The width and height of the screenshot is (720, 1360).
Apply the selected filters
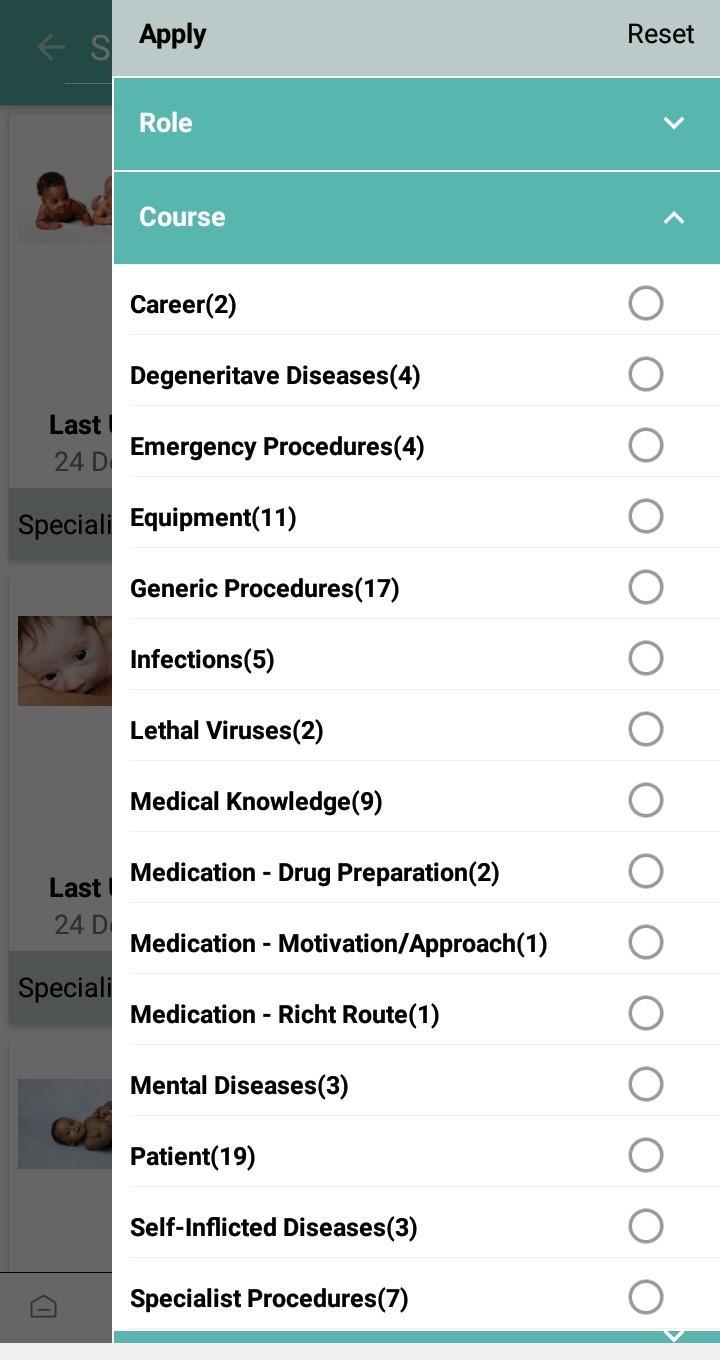tap(173, 34)
